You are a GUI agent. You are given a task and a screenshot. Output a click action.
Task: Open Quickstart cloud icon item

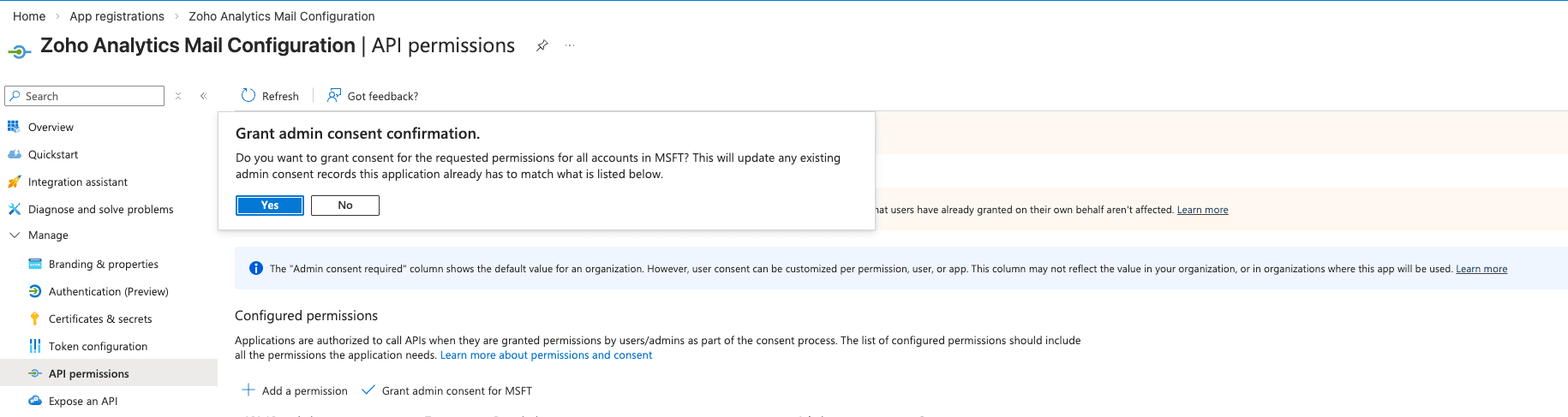pos(15,154)
